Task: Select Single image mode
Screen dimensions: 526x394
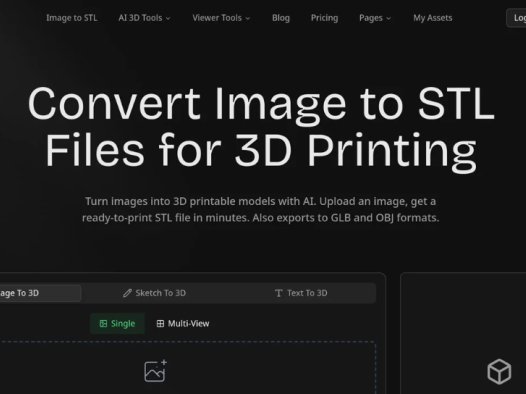Action: [117, 324]
